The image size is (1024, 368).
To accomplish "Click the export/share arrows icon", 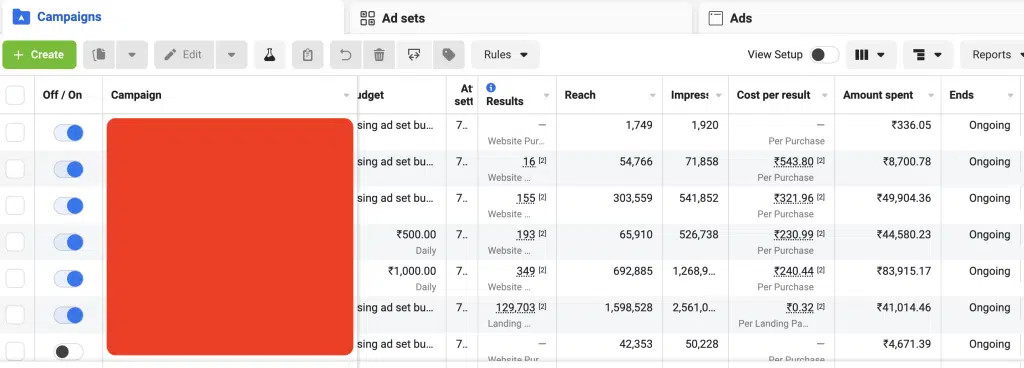I will point(413,55).
